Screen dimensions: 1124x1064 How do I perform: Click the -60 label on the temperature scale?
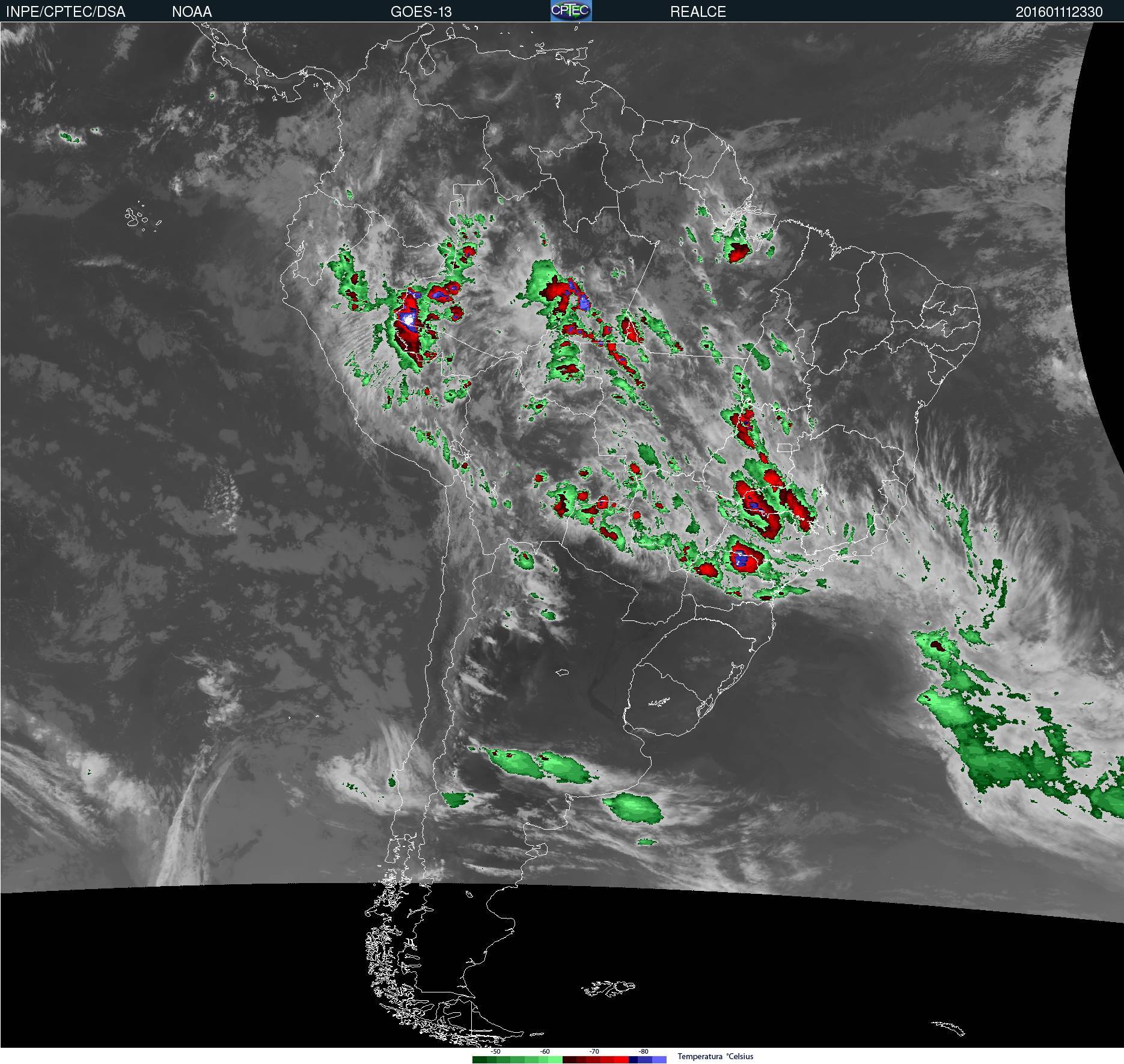pyautogui.click(x=545, y=1051)
